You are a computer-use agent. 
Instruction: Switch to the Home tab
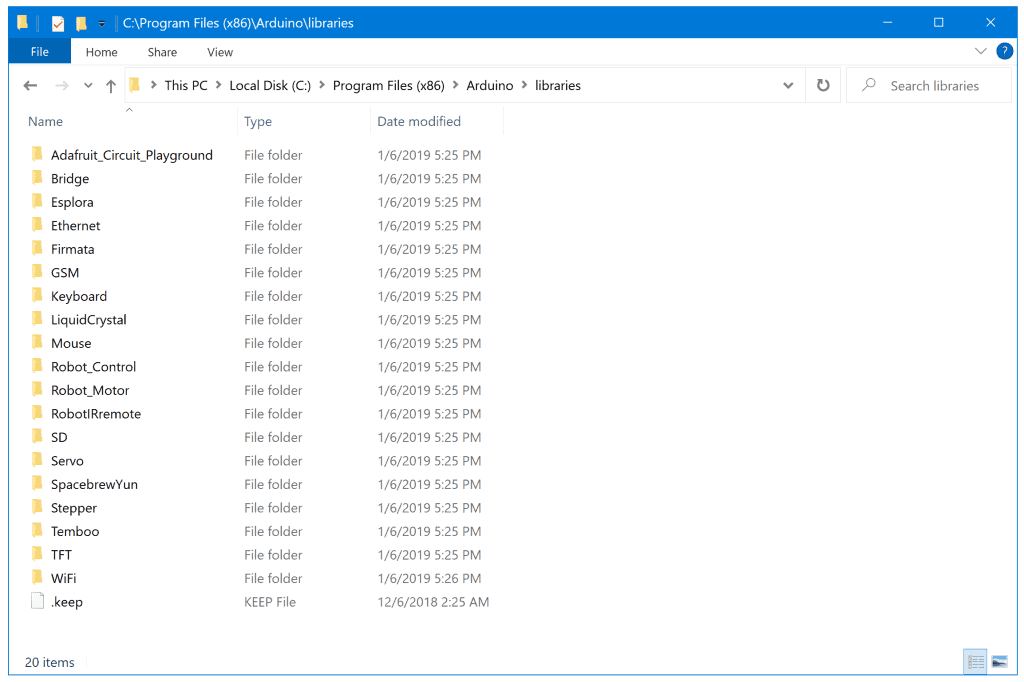[101, 52]
